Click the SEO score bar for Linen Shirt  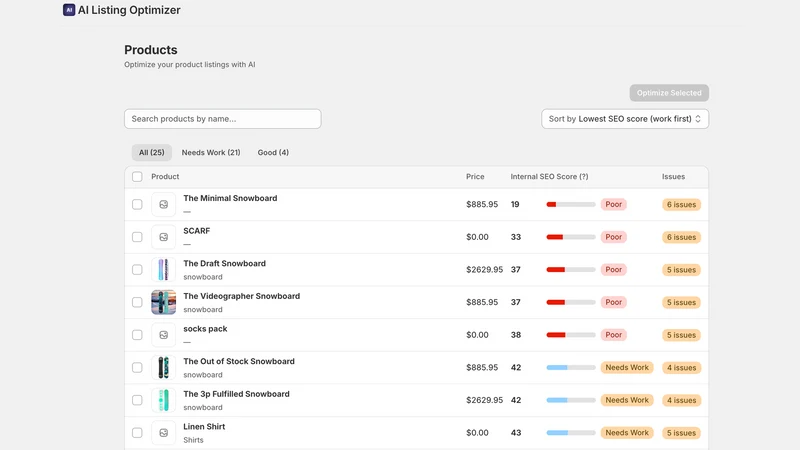click(x=571, y=433)
